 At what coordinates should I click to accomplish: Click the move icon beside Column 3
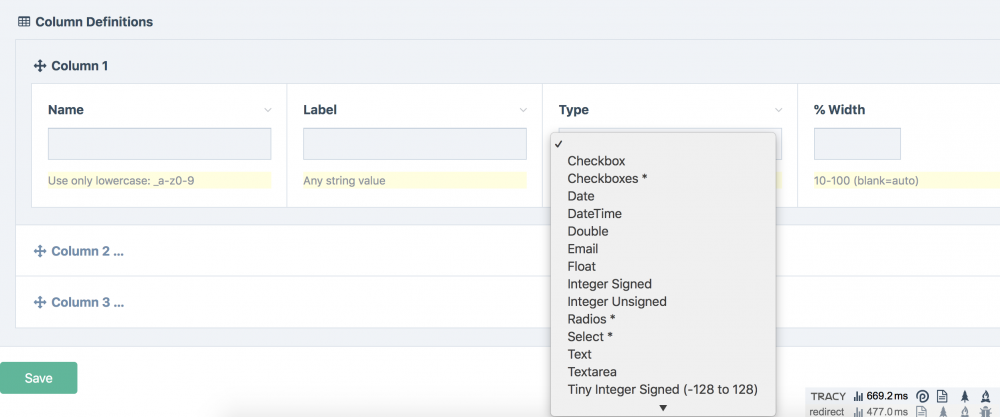[41, 302]
